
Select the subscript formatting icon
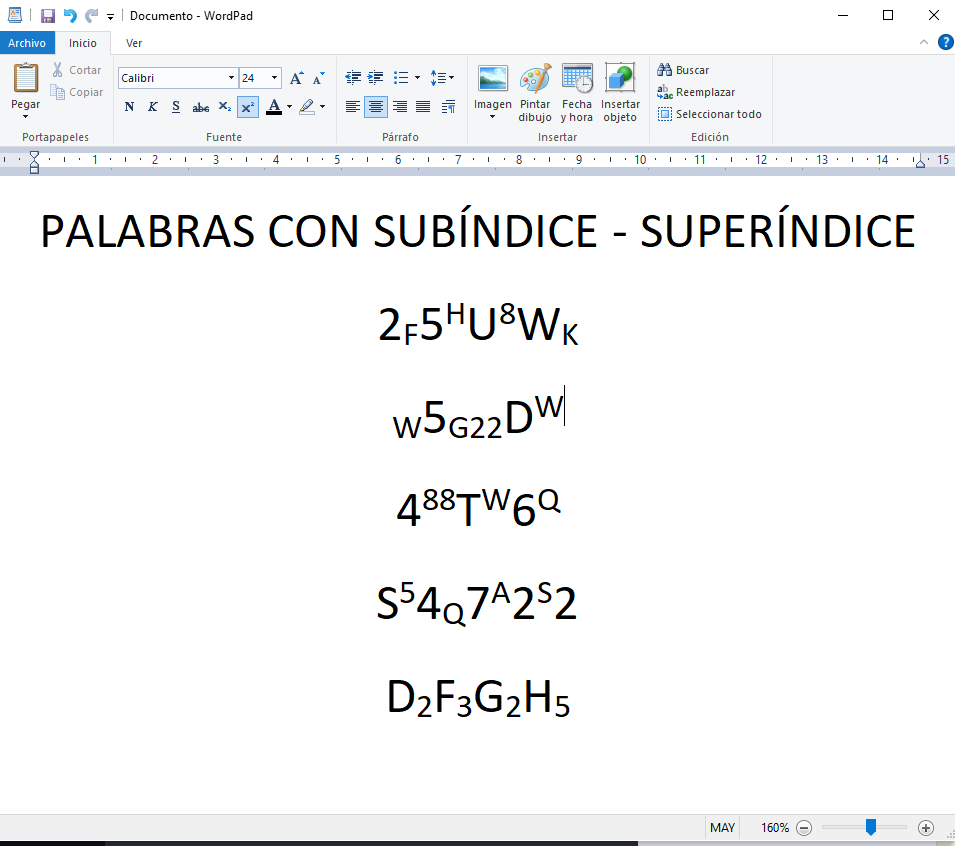pyautogui.click(x=224, y=107)
